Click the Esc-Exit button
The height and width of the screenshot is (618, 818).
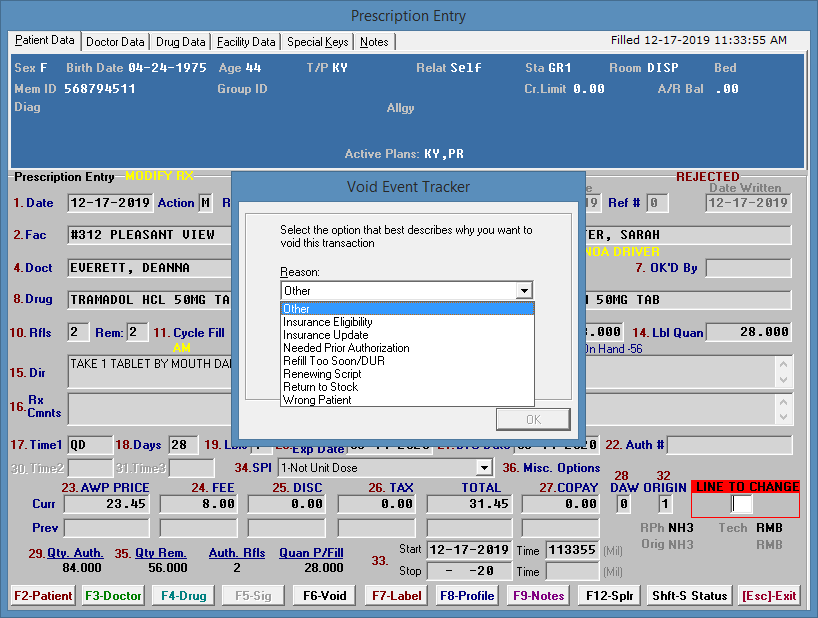[768, 596]
